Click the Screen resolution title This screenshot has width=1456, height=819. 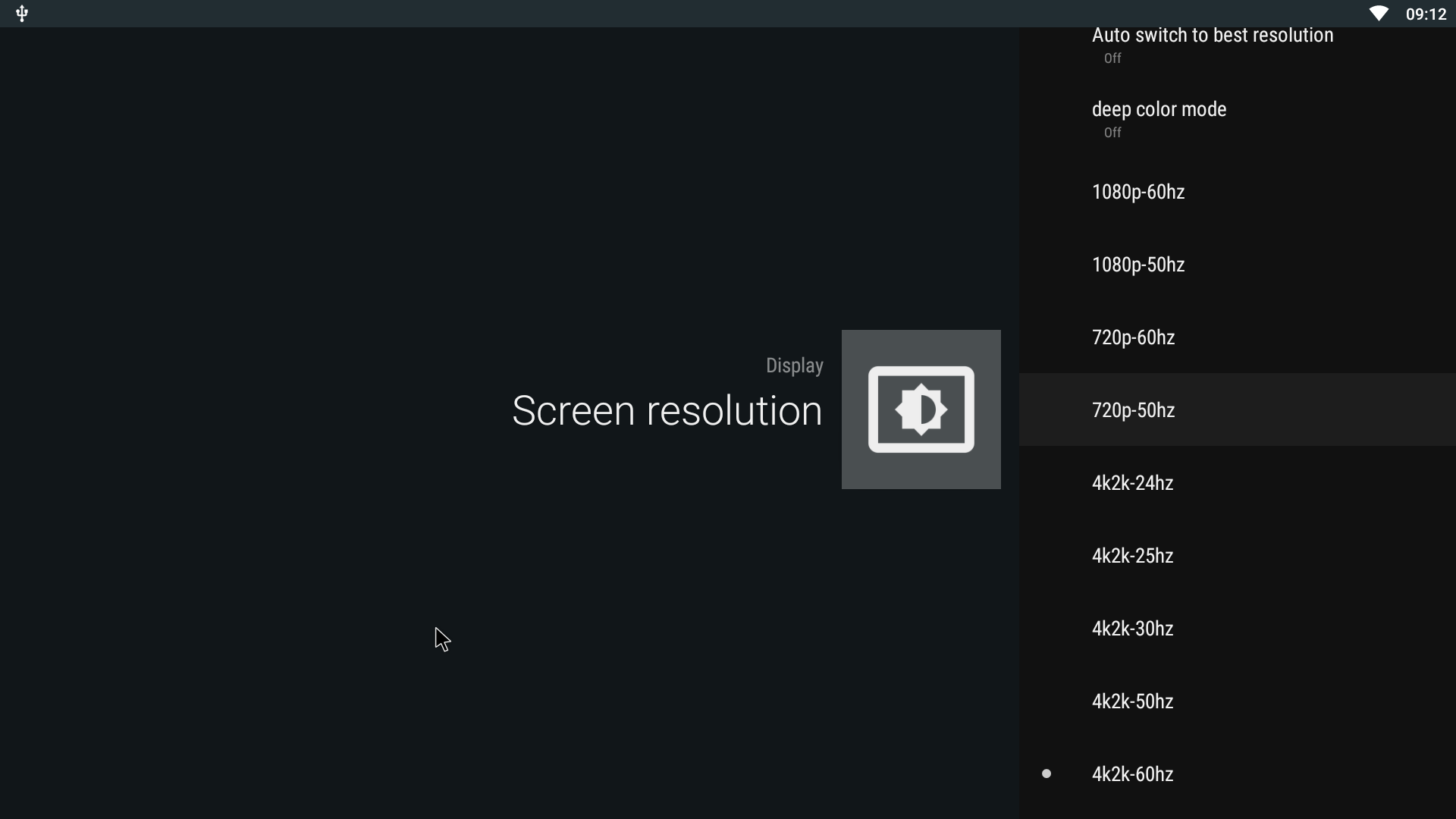click(667, 410)
